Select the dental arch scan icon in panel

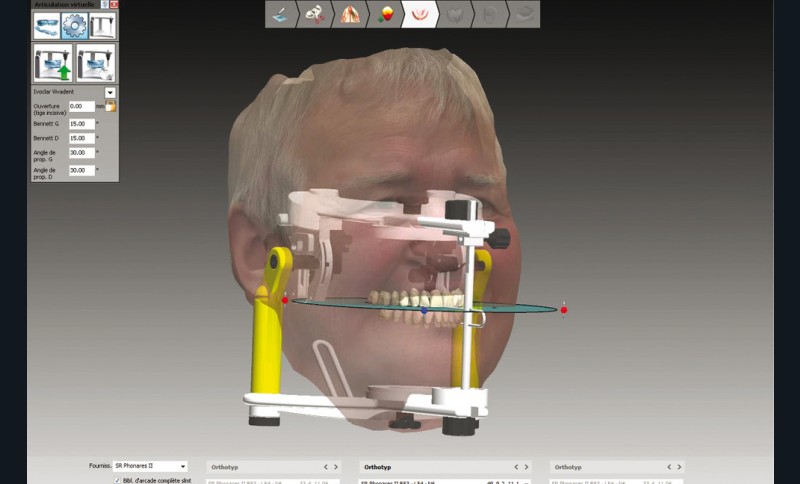[45, 25]
